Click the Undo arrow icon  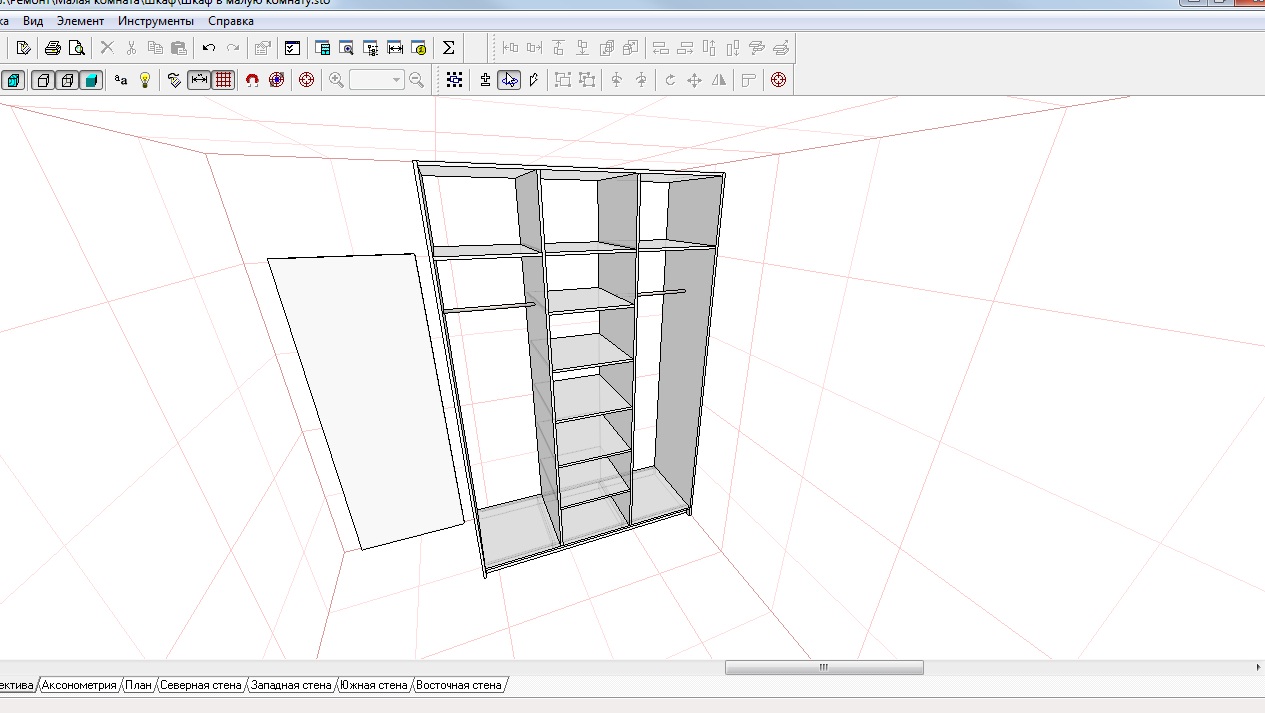click(208, 48)
